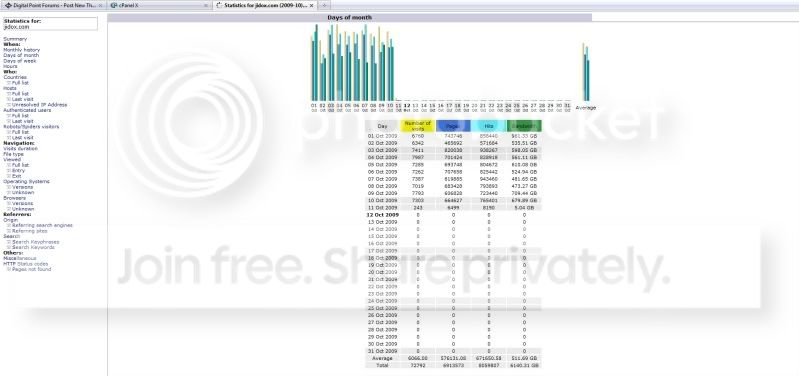Open Search Keyphrases list
The image size is (799, 376).
coord(35,241)
